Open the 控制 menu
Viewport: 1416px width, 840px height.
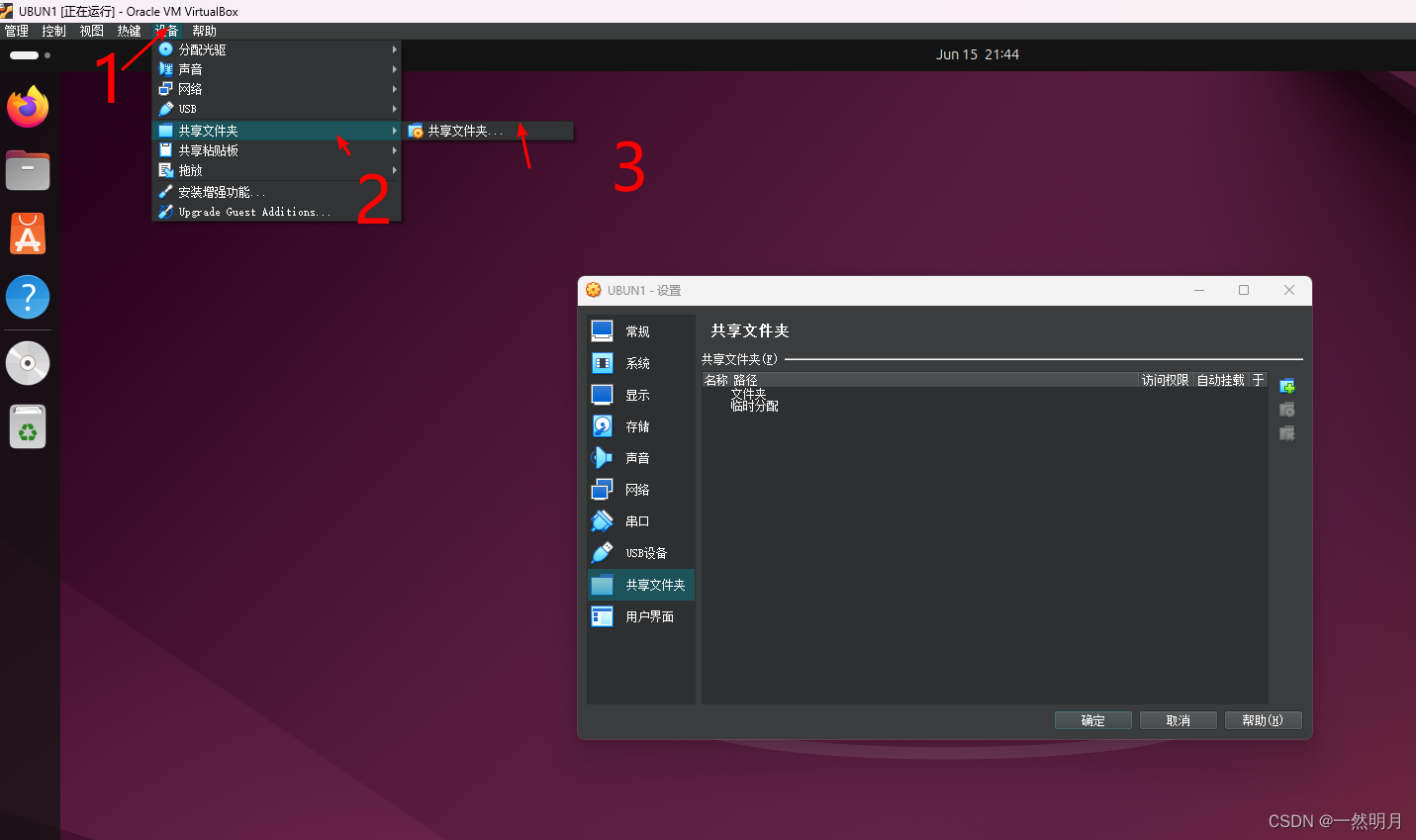54,31
